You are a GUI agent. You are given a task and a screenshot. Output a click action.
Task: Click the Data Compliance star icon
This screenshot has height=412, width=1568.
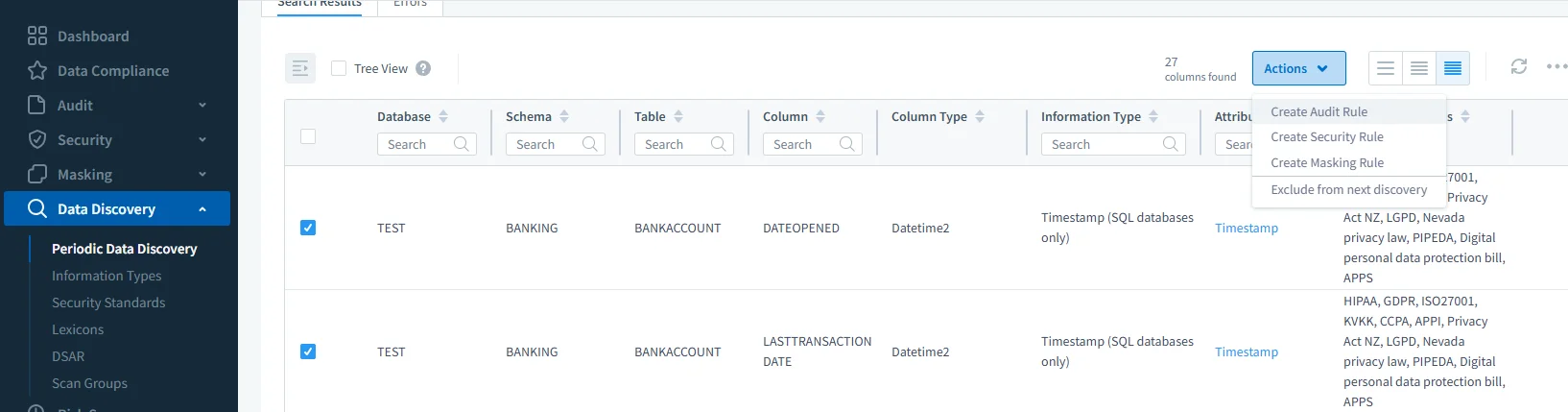(37, 70)
